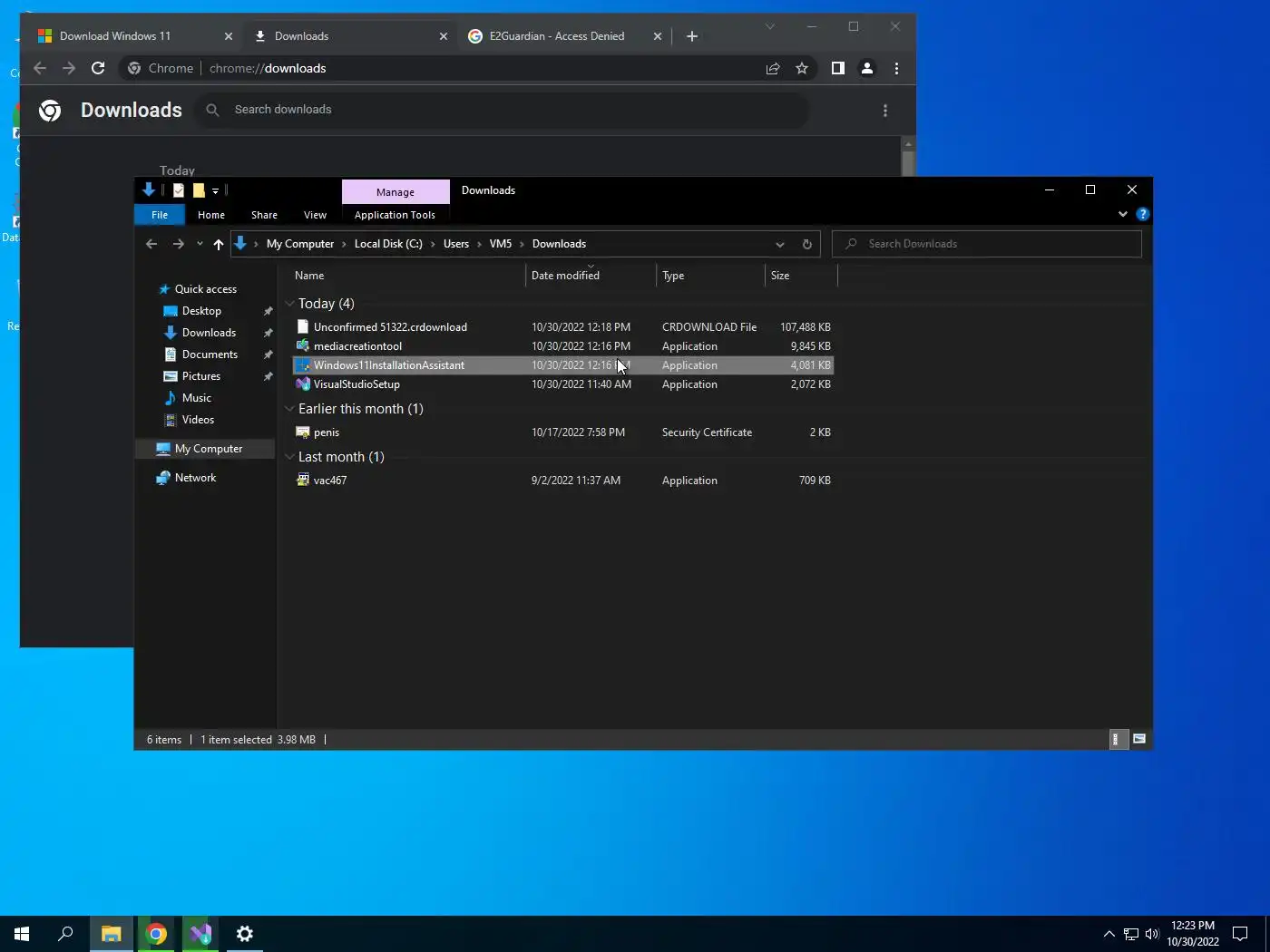The height and width of the screenshot is (952, 1270).
Task: Switch to the Home ribbon tab
Action: pyautogui.click(x=211, y=215)
